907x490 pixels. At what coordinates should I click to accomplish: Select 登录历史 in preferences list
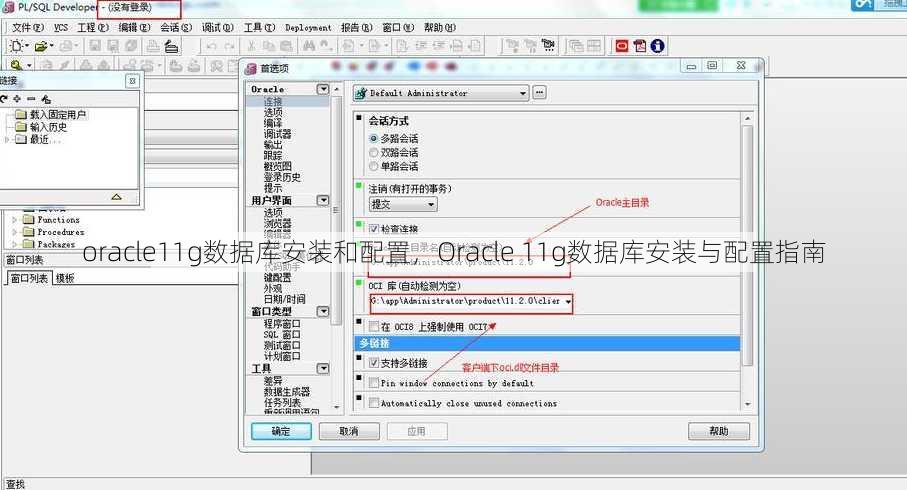282,177
